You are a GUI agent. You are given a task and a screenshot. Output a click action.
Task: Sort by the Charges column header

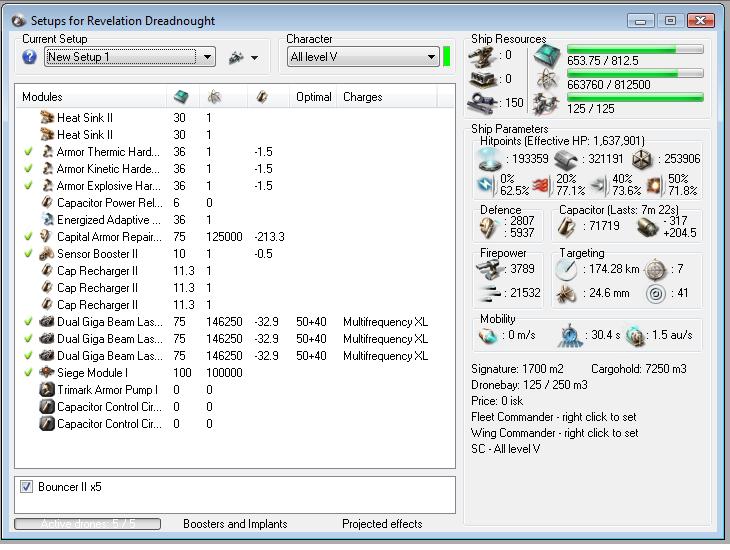pyautogui.click(x=362, y=97)
